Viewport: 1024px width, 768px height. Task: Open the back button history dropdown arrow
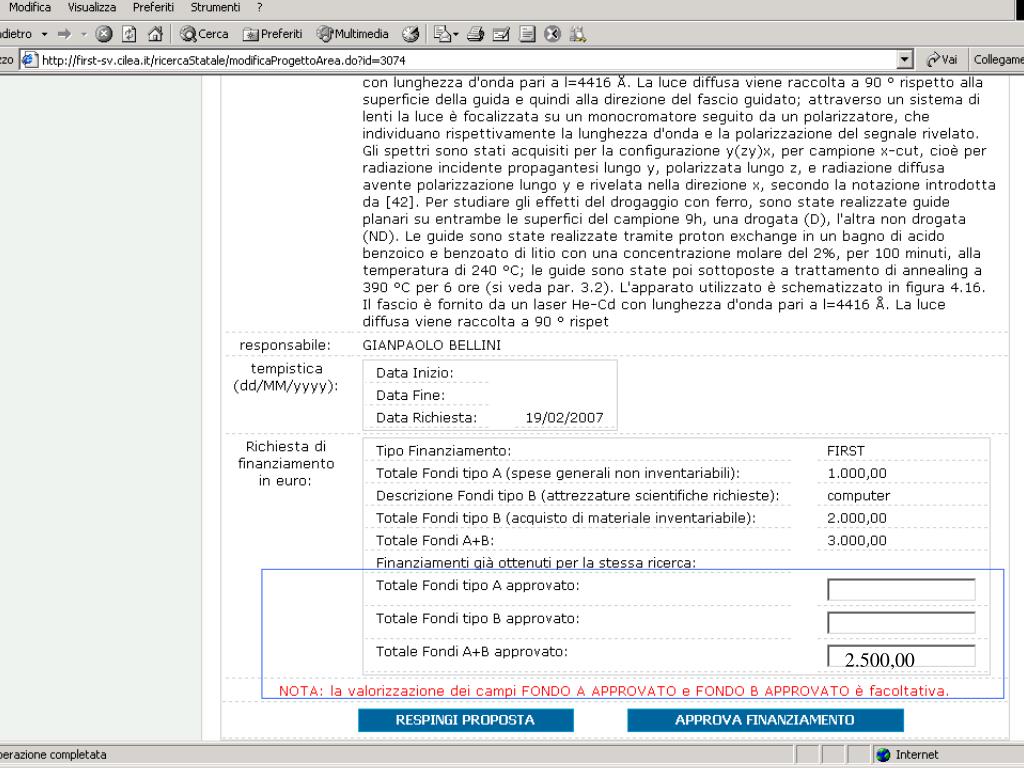click(x=44, y=34)
